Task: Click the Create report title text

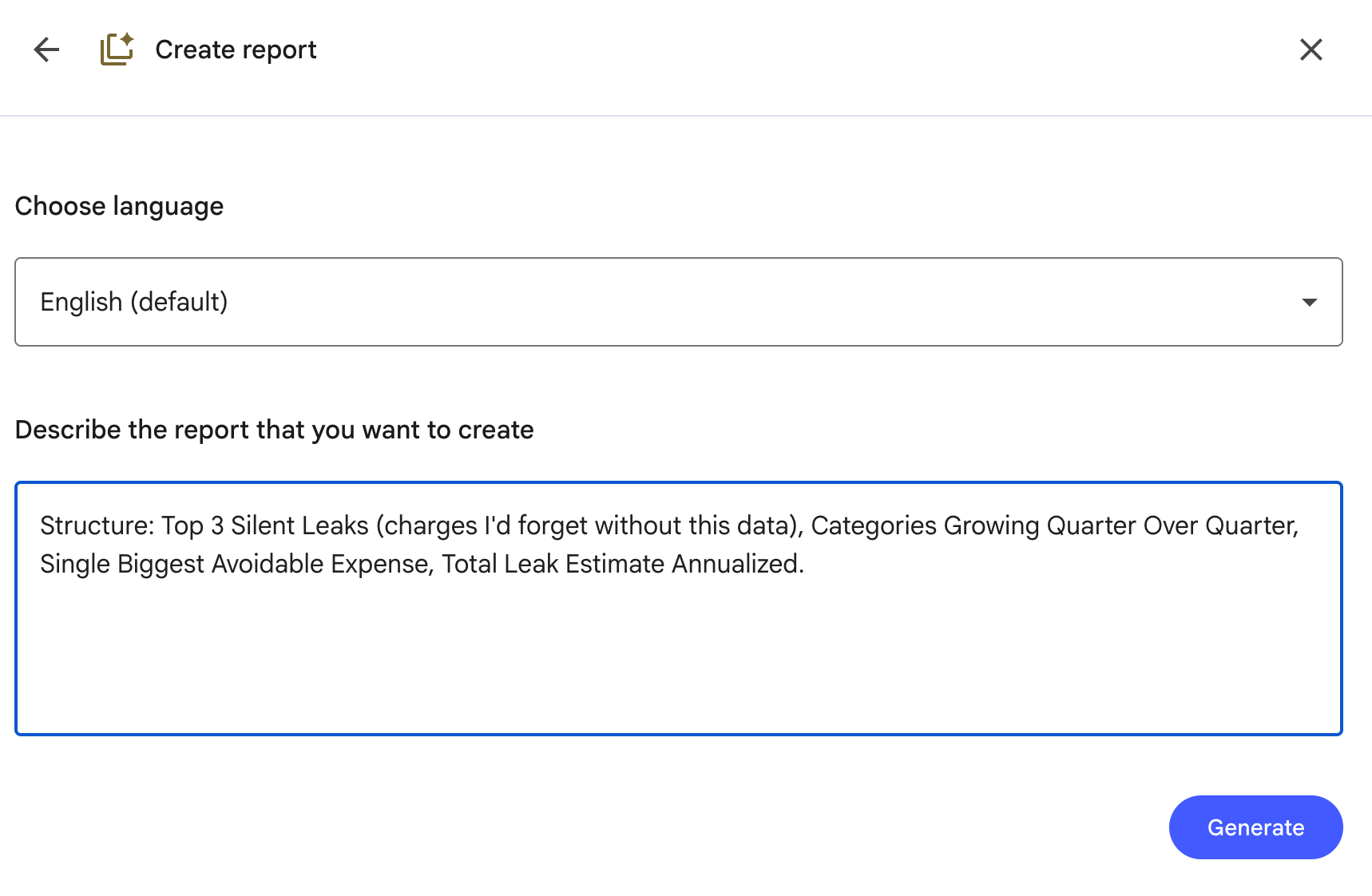Action: (236, 50)
